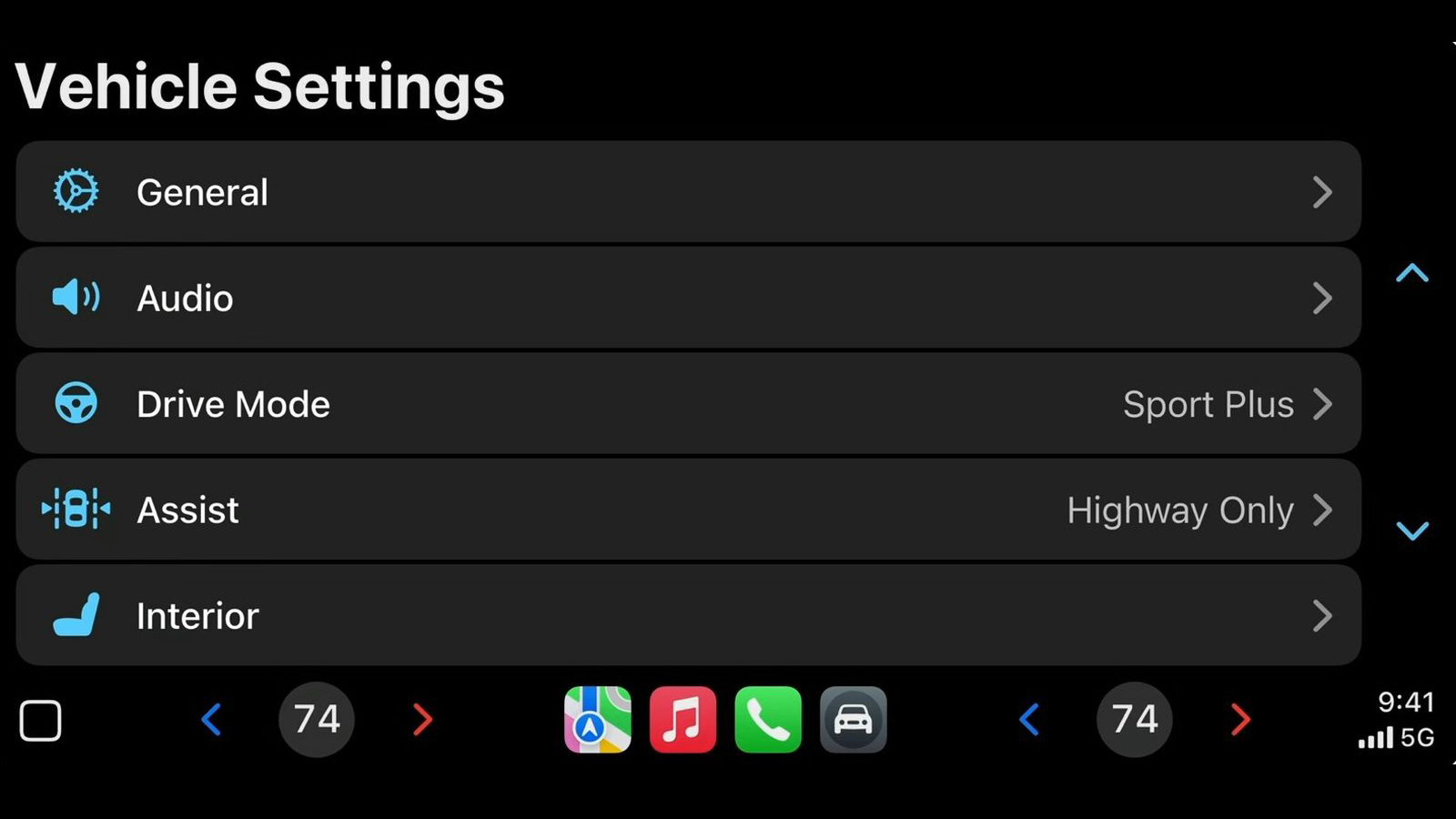The height and width of the screenshot is (819, 1456).
Task: Raise the right temperature with red arrow
Action: pyautogui.click(x=1240, y=720)
